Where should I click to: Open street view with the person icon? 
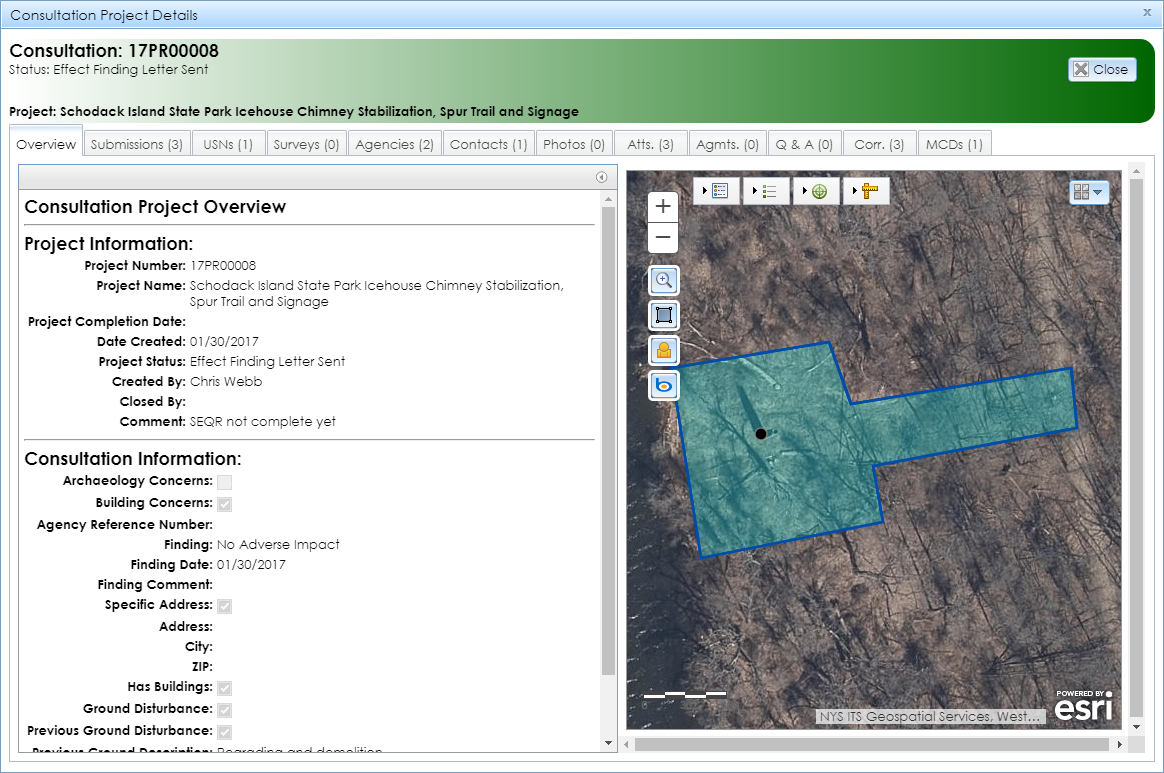[x=663, y=350]
